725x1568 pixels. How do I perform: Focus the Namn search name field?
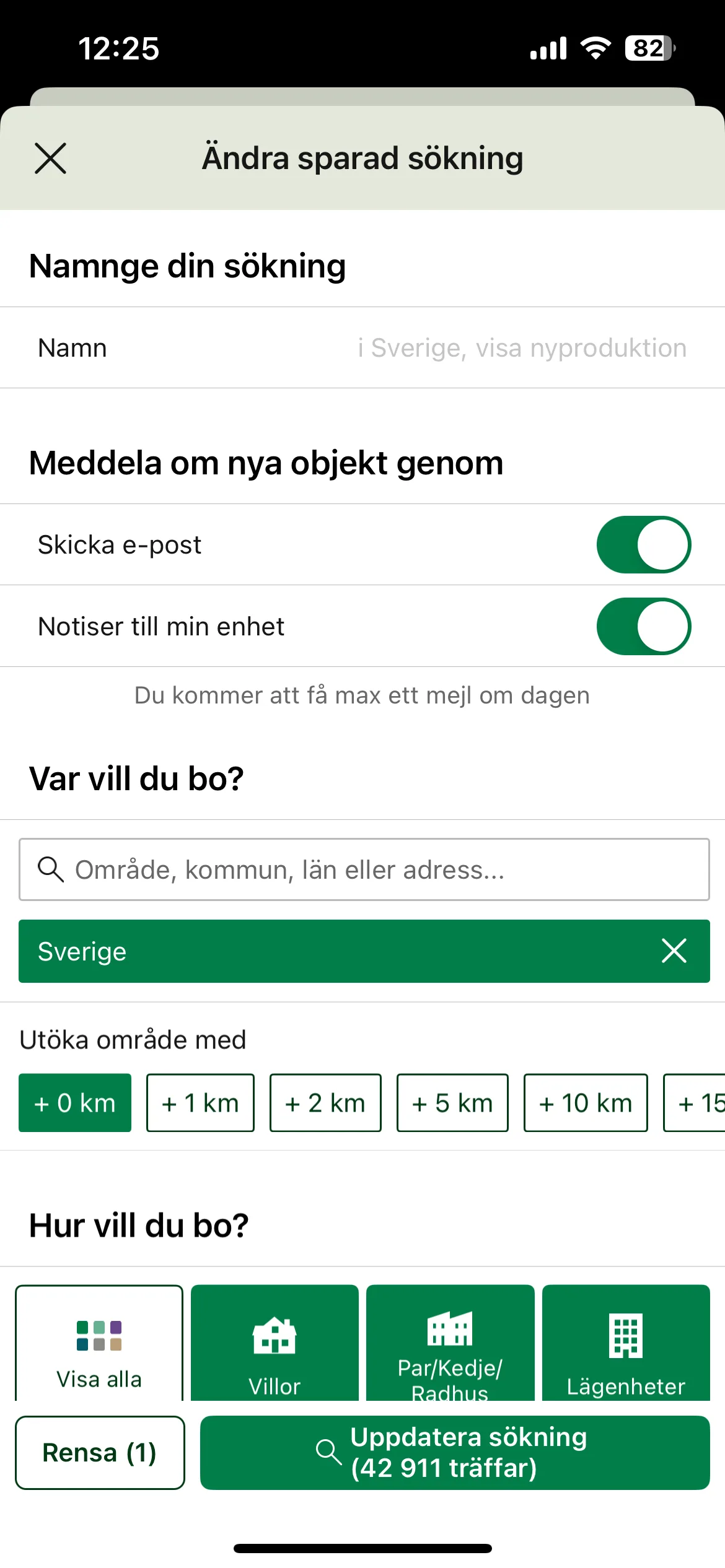(x=362, y=348)
